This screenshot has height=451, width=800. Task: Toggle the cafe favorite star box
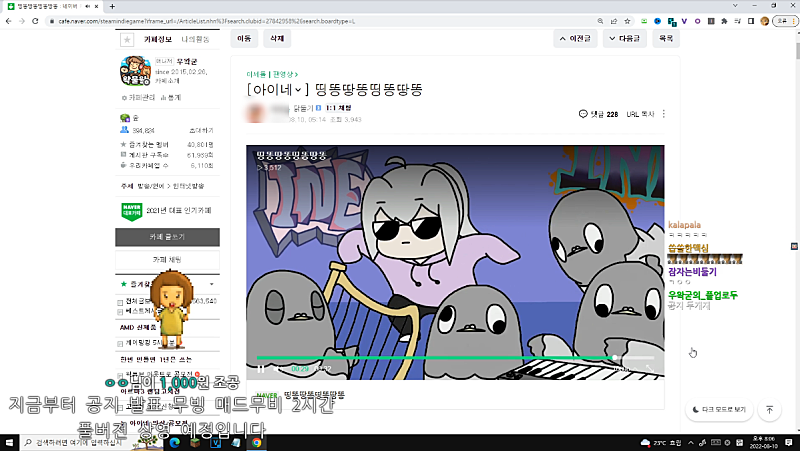click(127, 39)
